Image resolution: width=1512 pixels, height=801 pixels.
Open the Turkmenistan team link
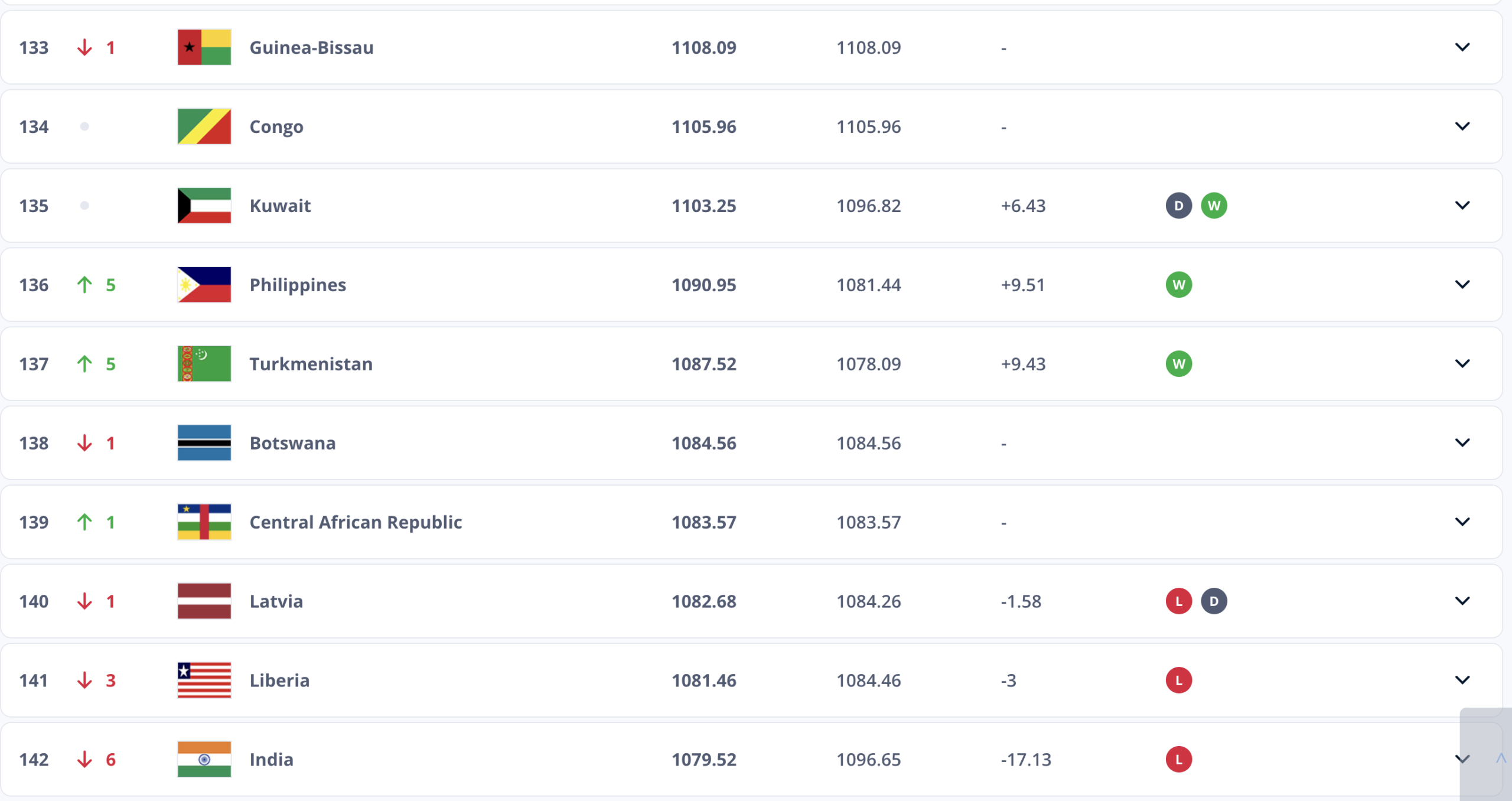click(x=311, y=364)
